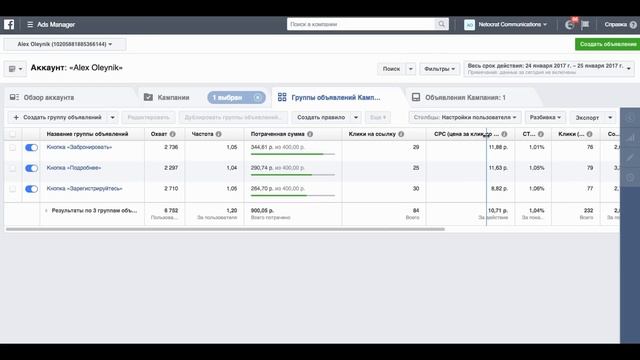Click info icon beside Клики на ссылку

click(x=401, y=134)
